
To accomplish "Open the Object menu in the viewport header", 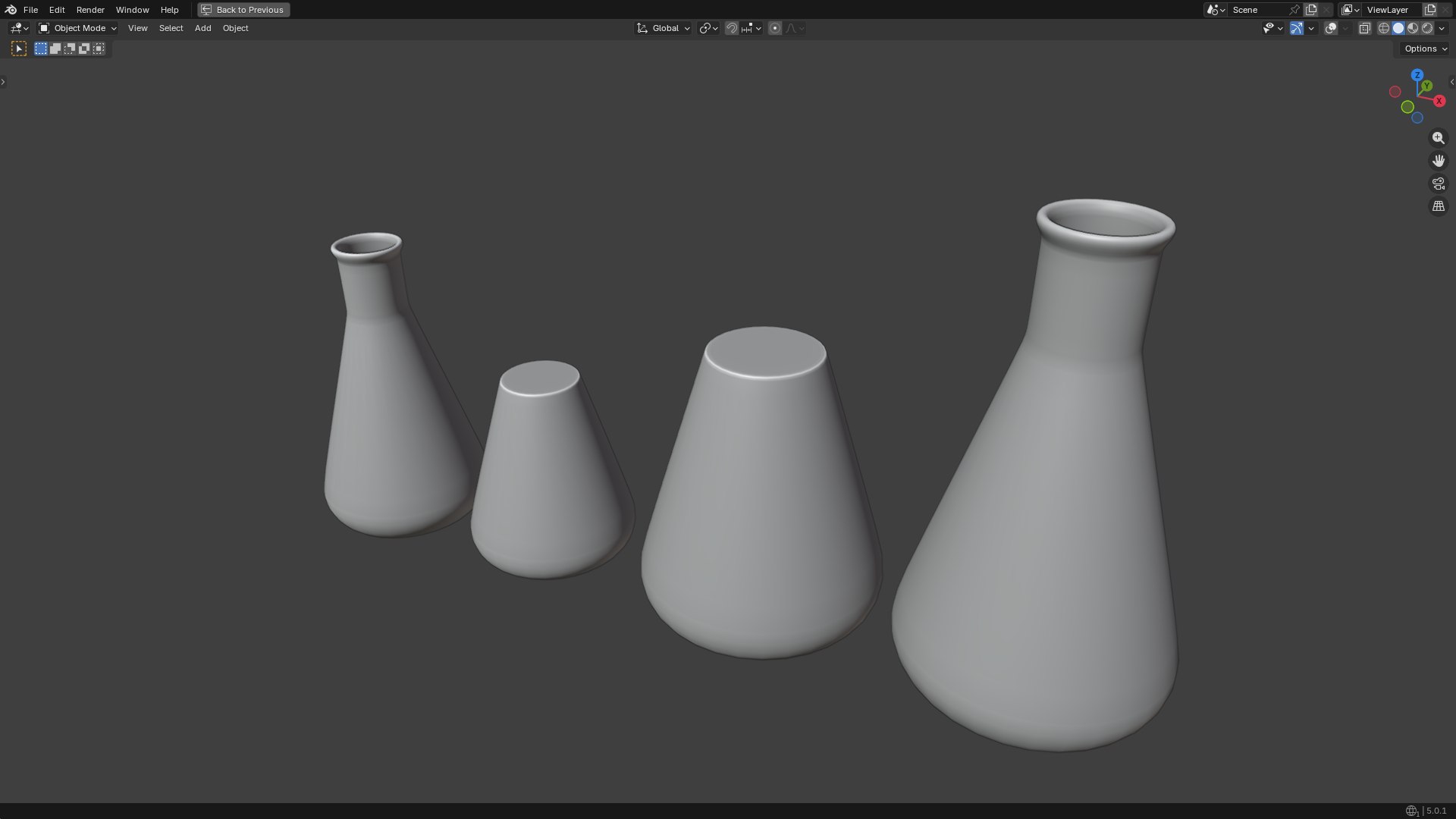I will pos(235,28).
